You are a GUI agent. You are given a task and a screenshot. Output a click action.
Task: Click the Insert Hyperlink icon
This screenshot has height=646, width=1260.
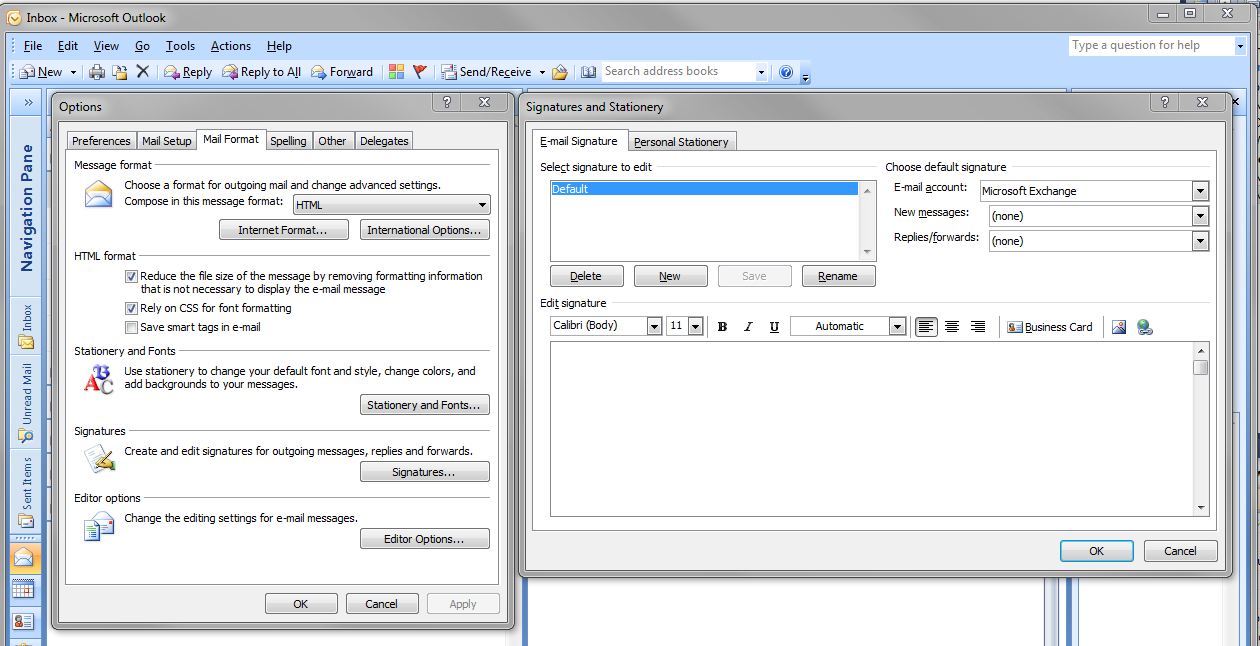pyautogui.click(x=1145, y=327)
